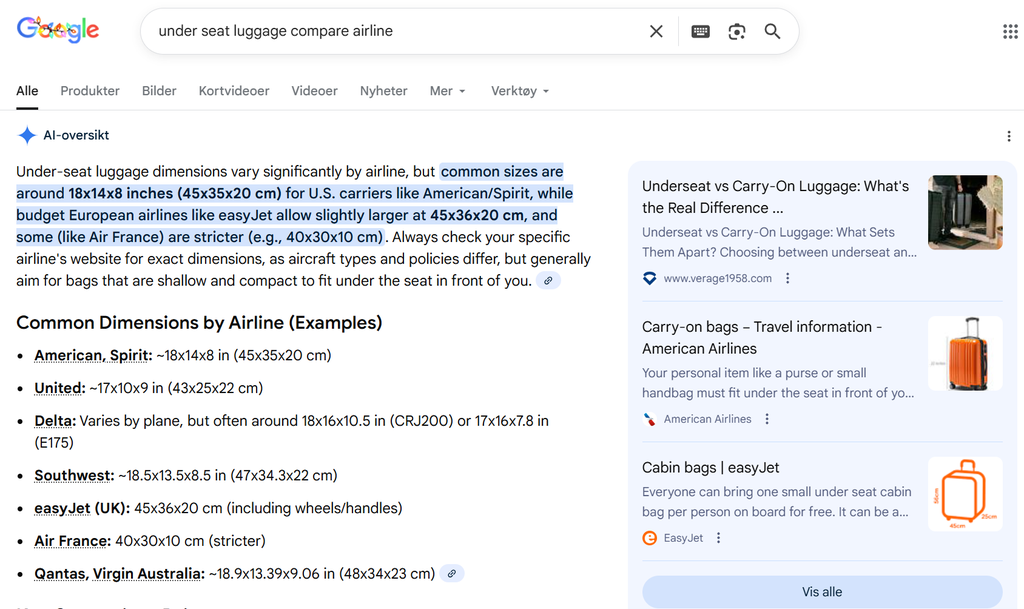The height and width of the screenshot is (609, 1024).
Task: Open search by image camera icon
Action: (x=737, y=31)
